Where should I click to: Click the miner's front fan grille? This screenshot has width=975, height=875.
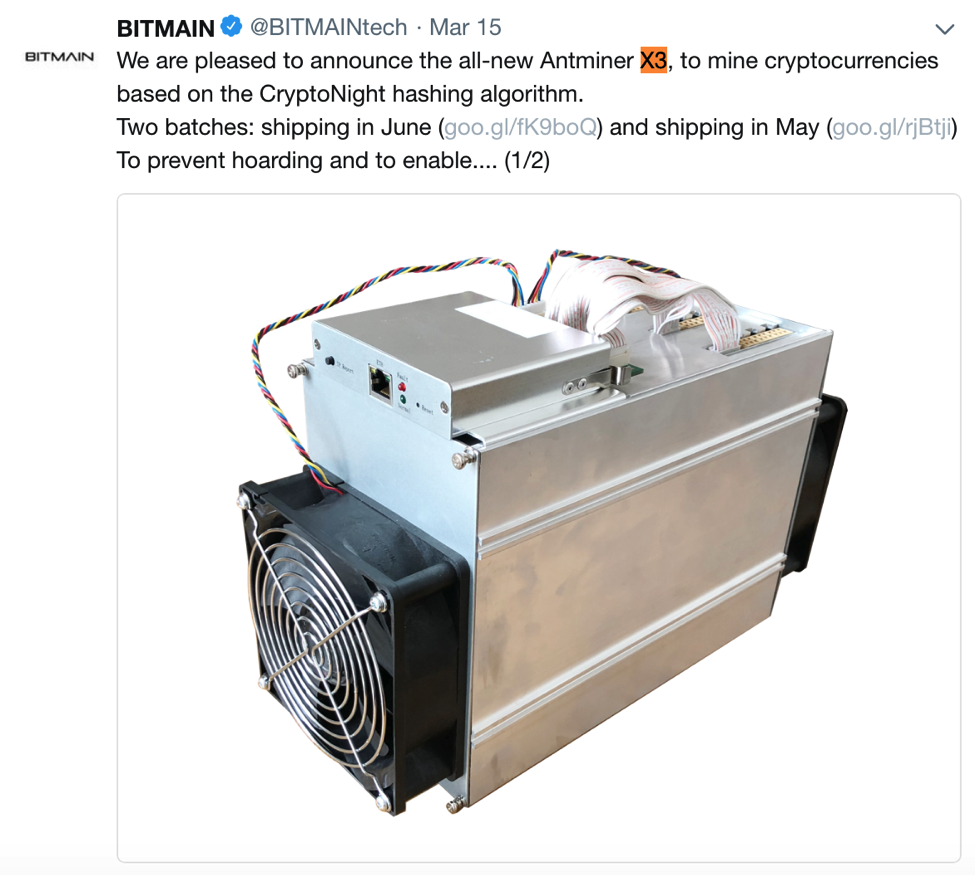point(321,641)
